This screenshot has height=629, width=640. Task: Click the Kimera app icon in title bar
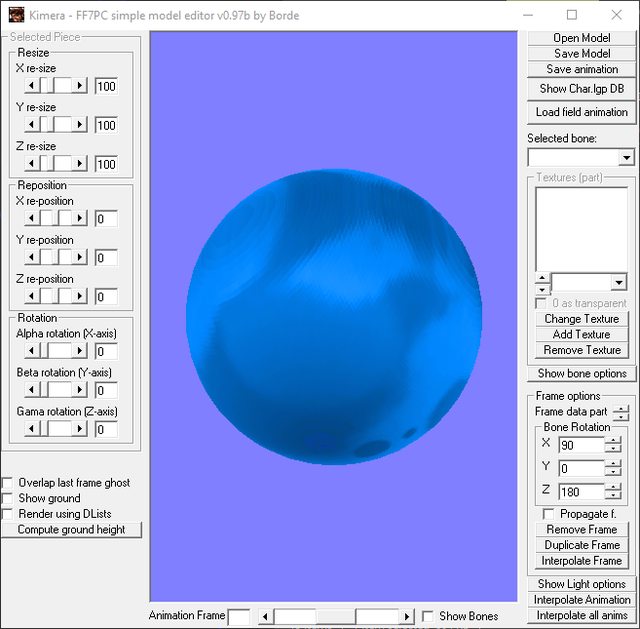16,15
